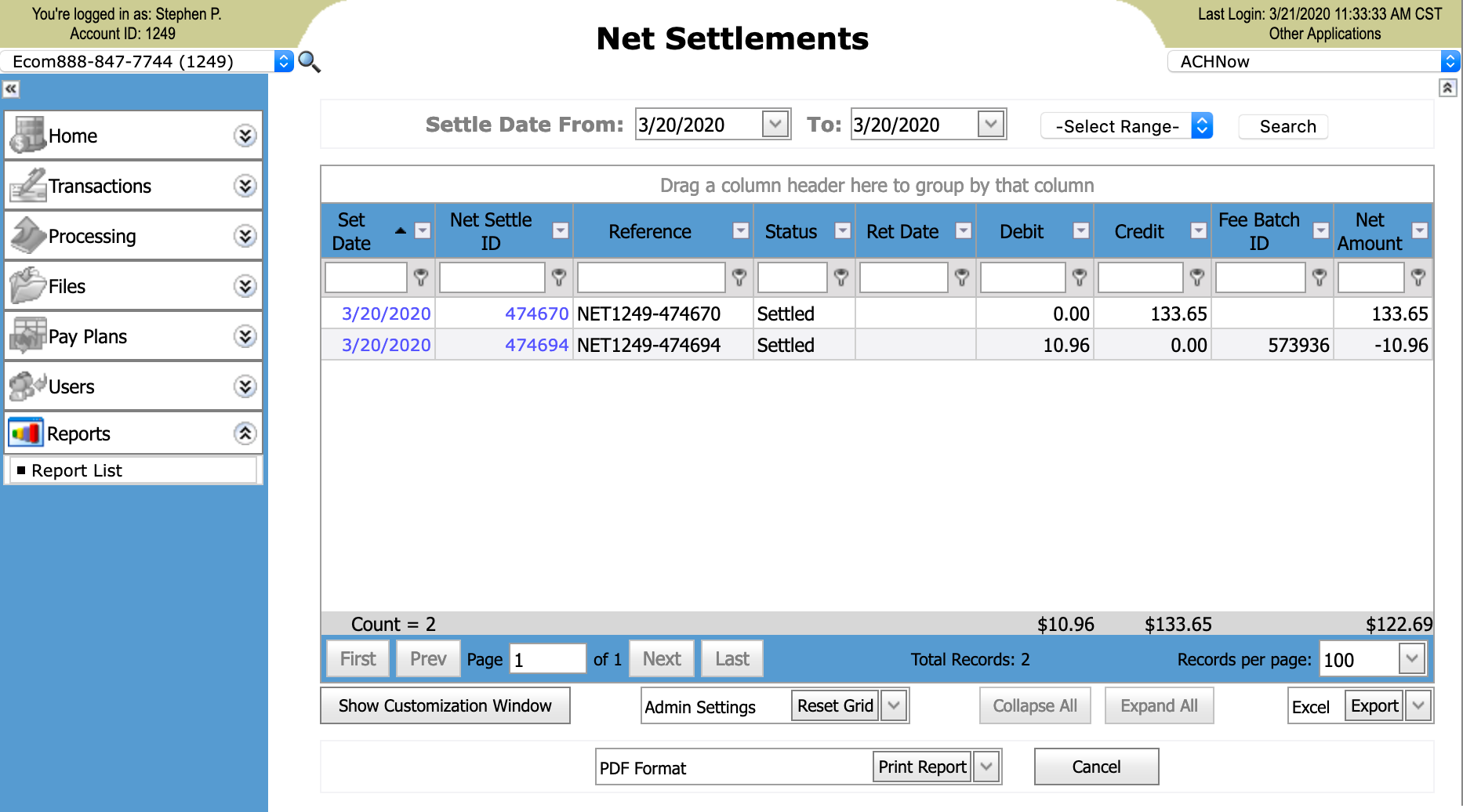Collapse the left navigation panel

point(10,89)
